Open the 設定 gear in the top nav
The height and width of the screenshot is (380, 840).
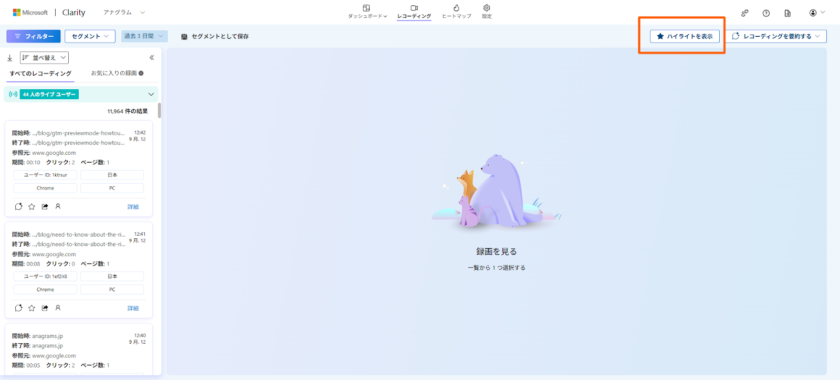486,11
